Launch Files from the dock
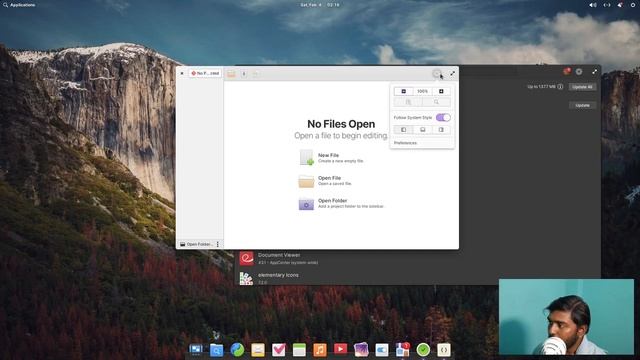The height and width of the screenshot is (360, 640). [x=216, y=350]
